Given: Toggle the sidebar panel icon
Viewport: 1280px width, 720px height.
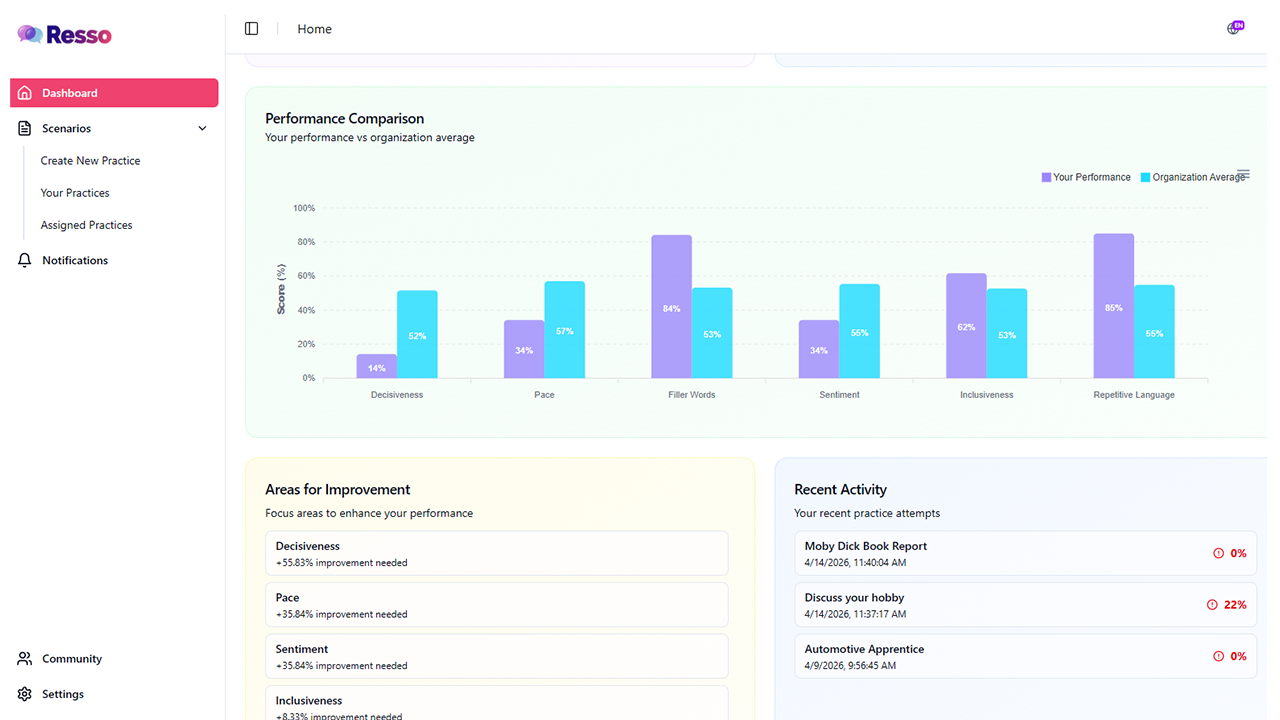Looking at the screenshot, I should [252, 29].
